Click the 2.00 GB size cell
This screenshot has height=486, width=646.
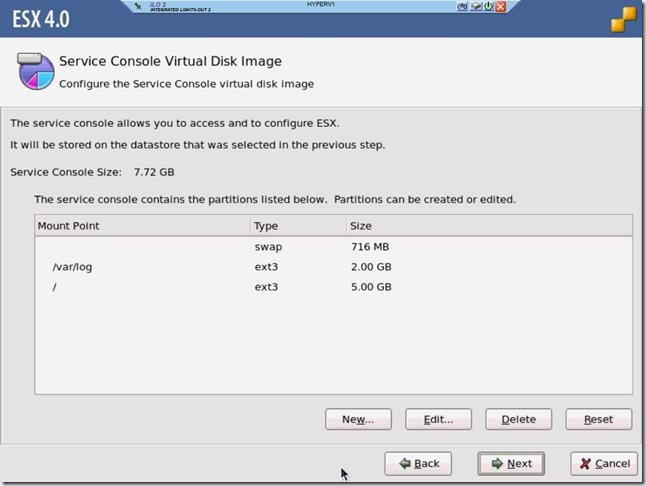(x=371, y=267)
